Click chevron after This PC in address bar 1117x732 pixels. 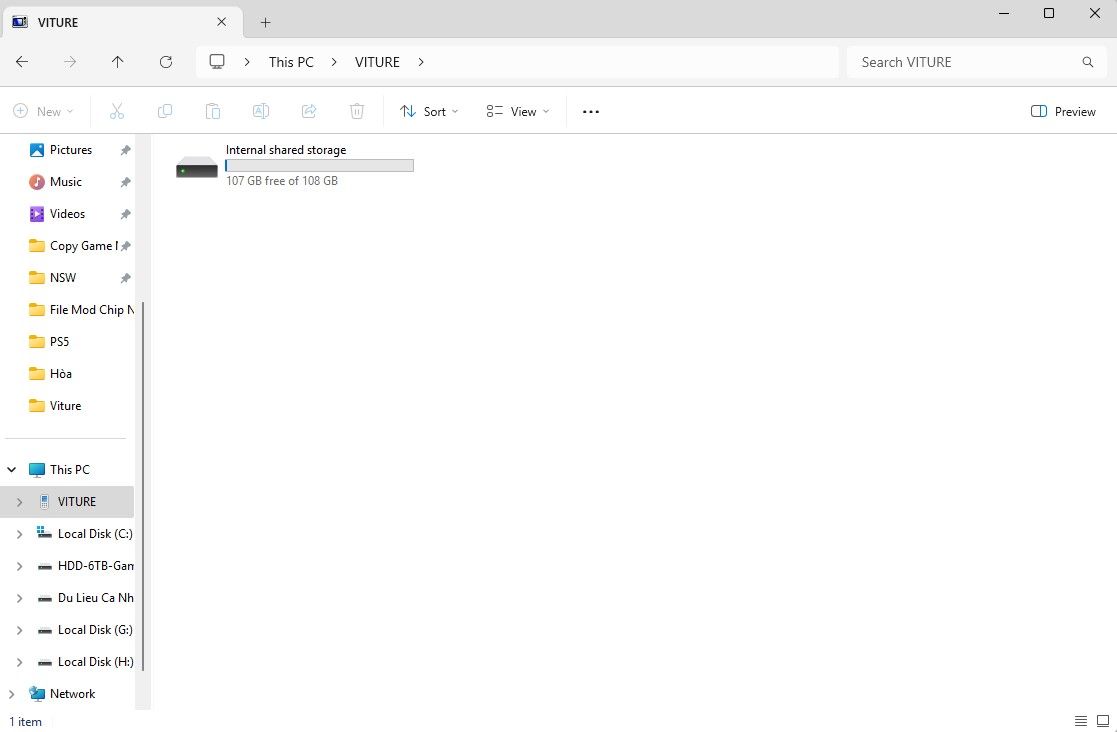coord(333,62)
